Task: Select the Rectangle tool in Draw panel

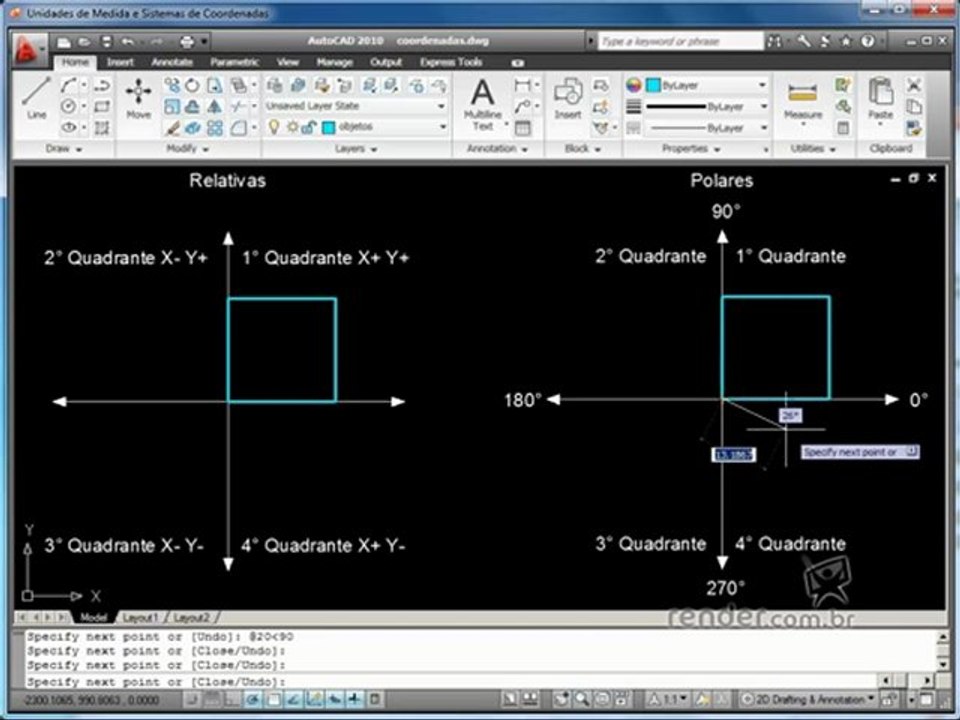Action: (102, 106)
